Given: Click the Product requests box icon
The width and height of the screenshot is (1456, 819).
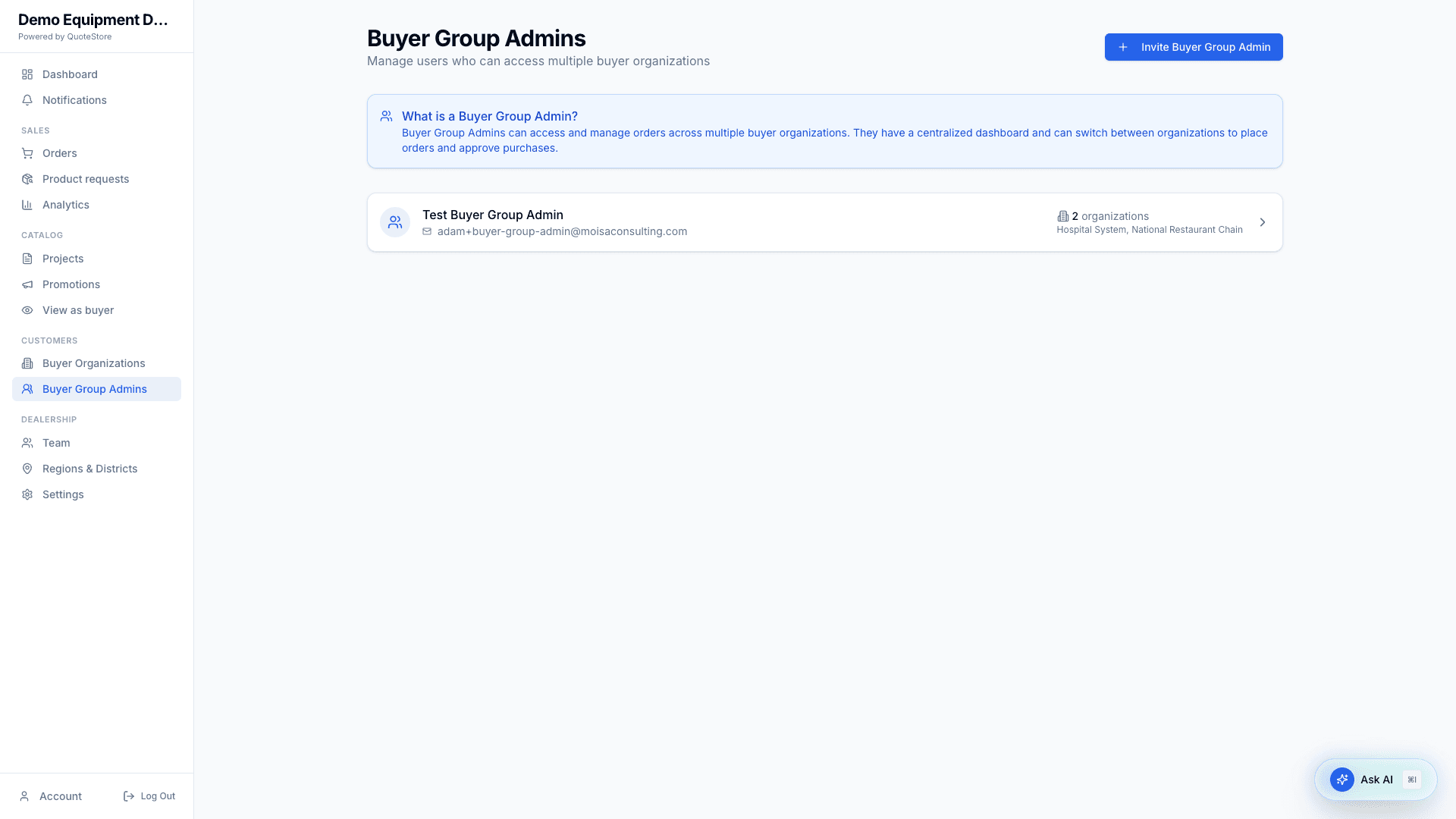Looking at the screenshot, I should pos(27,179).
